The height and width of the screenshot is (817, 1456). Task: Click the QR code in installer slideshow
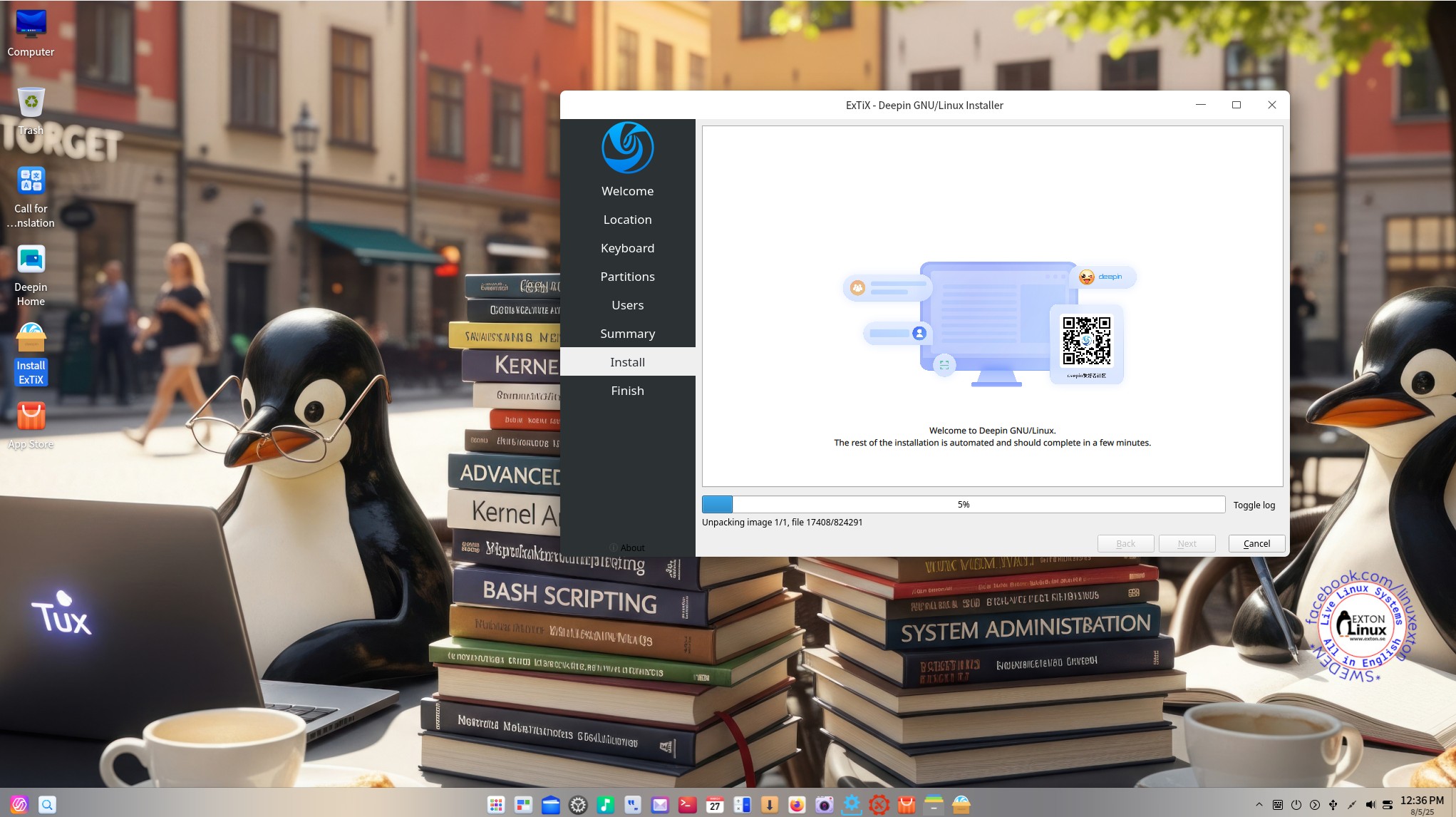tap(1086, 341)
